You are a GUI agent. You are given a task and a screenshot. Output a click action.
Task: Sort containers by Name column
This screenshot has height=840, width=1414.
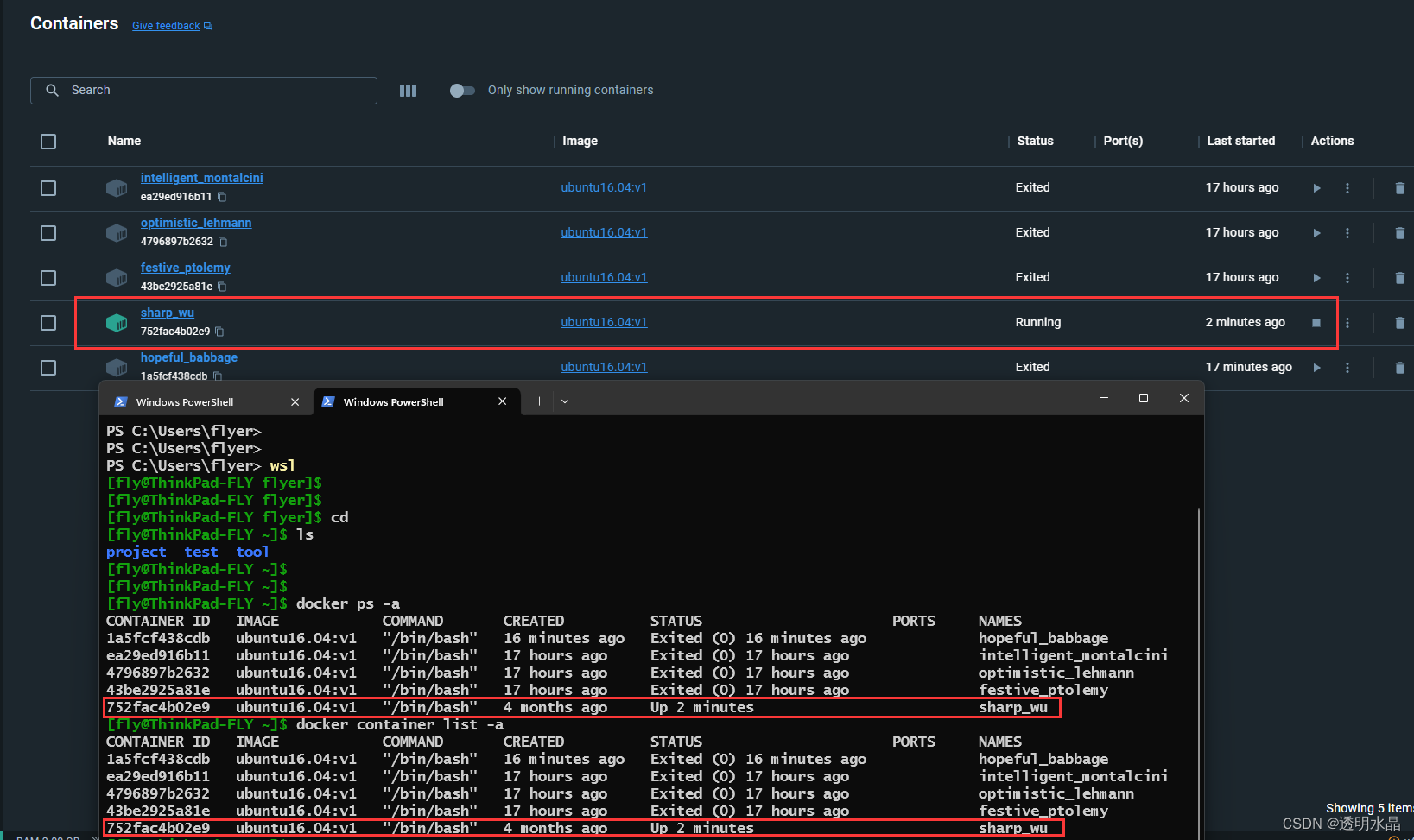(124, 141)
